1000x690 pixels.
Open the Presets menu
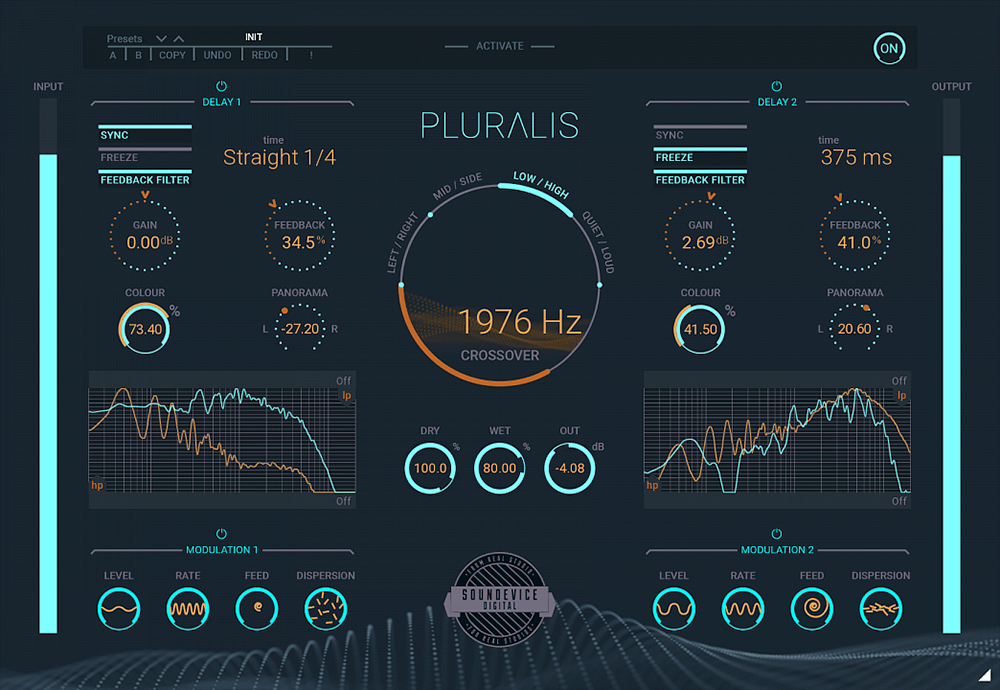[124, 39]
